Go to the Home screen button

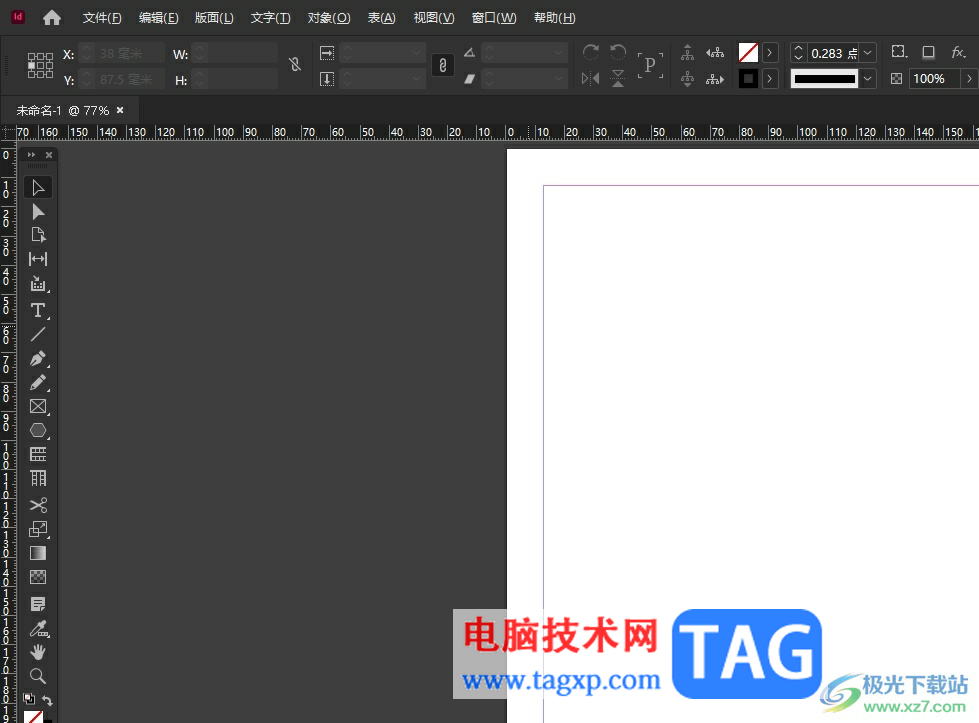pyautogui.click(x=52, y=18)
